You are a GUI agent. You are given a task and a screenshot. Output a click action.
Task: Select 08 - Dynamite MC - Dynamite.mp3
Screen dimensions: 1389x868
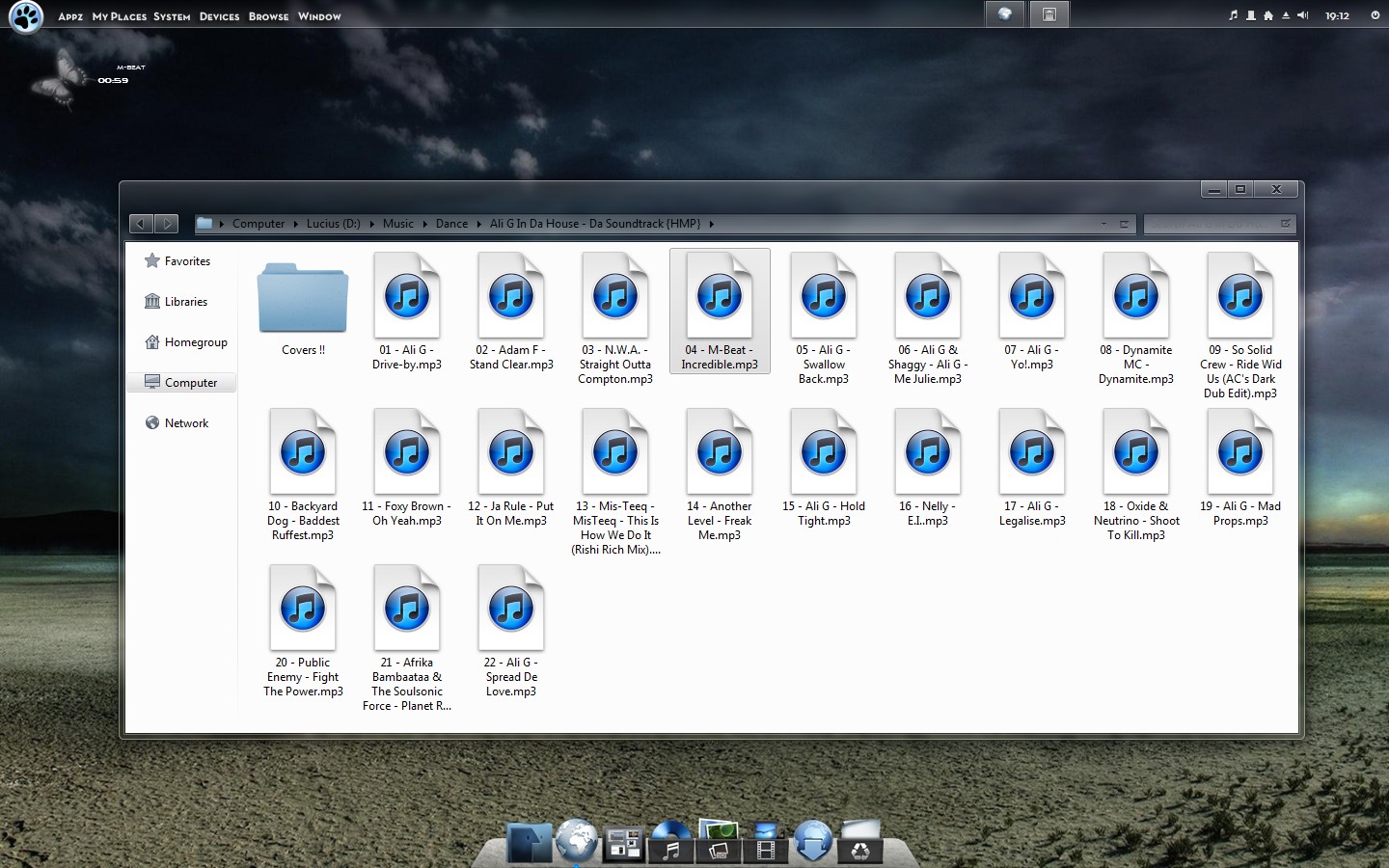[1136, 319]
